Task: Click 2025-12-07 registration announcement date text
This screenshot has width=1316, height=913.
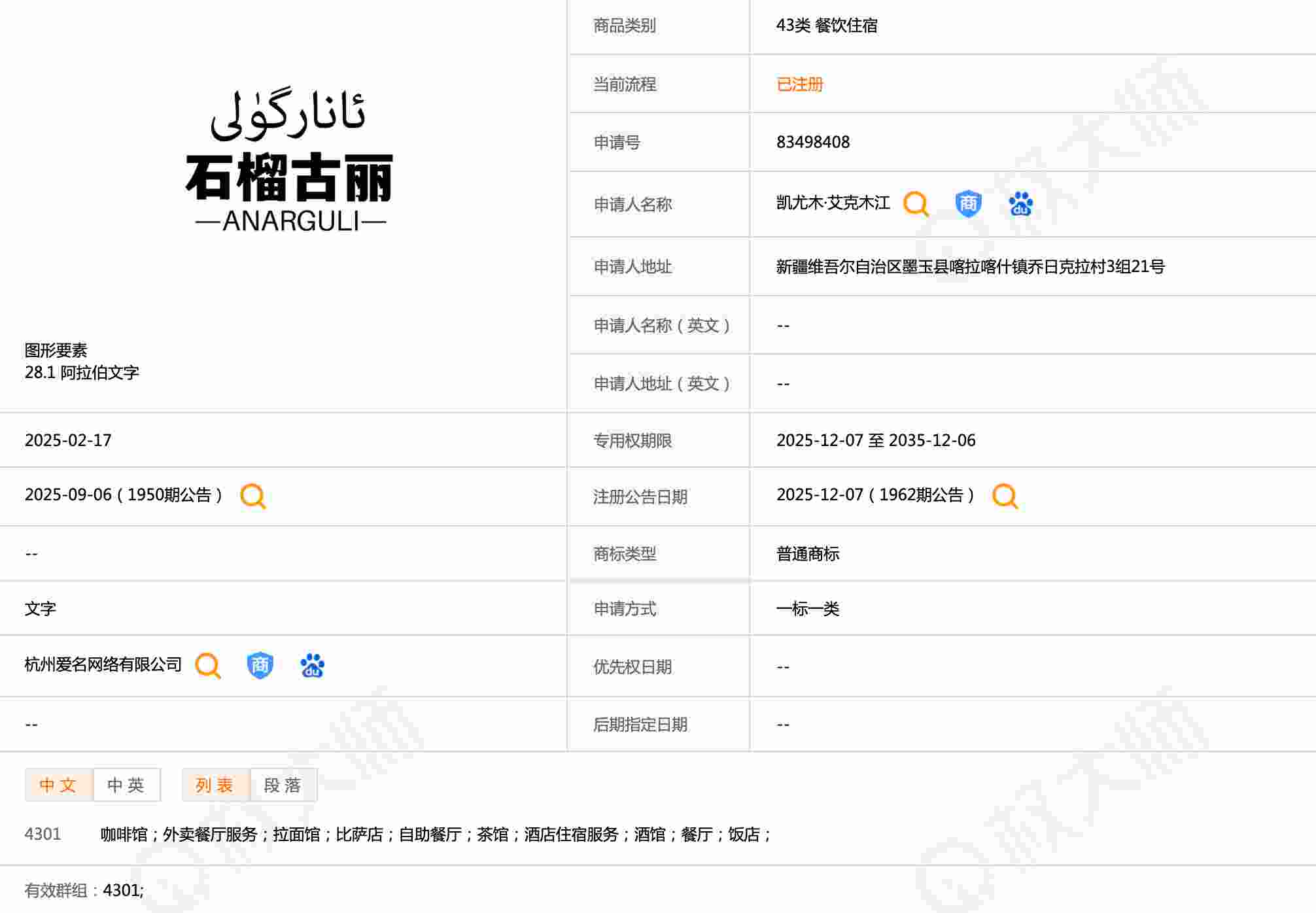Action: 820,495
